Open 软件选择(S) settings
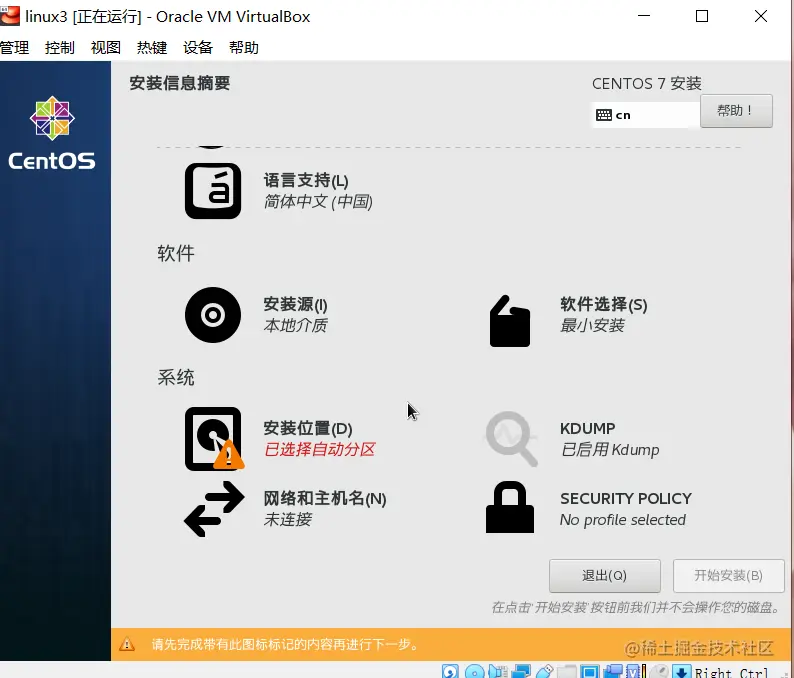794x678 pixels. coord(604,304)
